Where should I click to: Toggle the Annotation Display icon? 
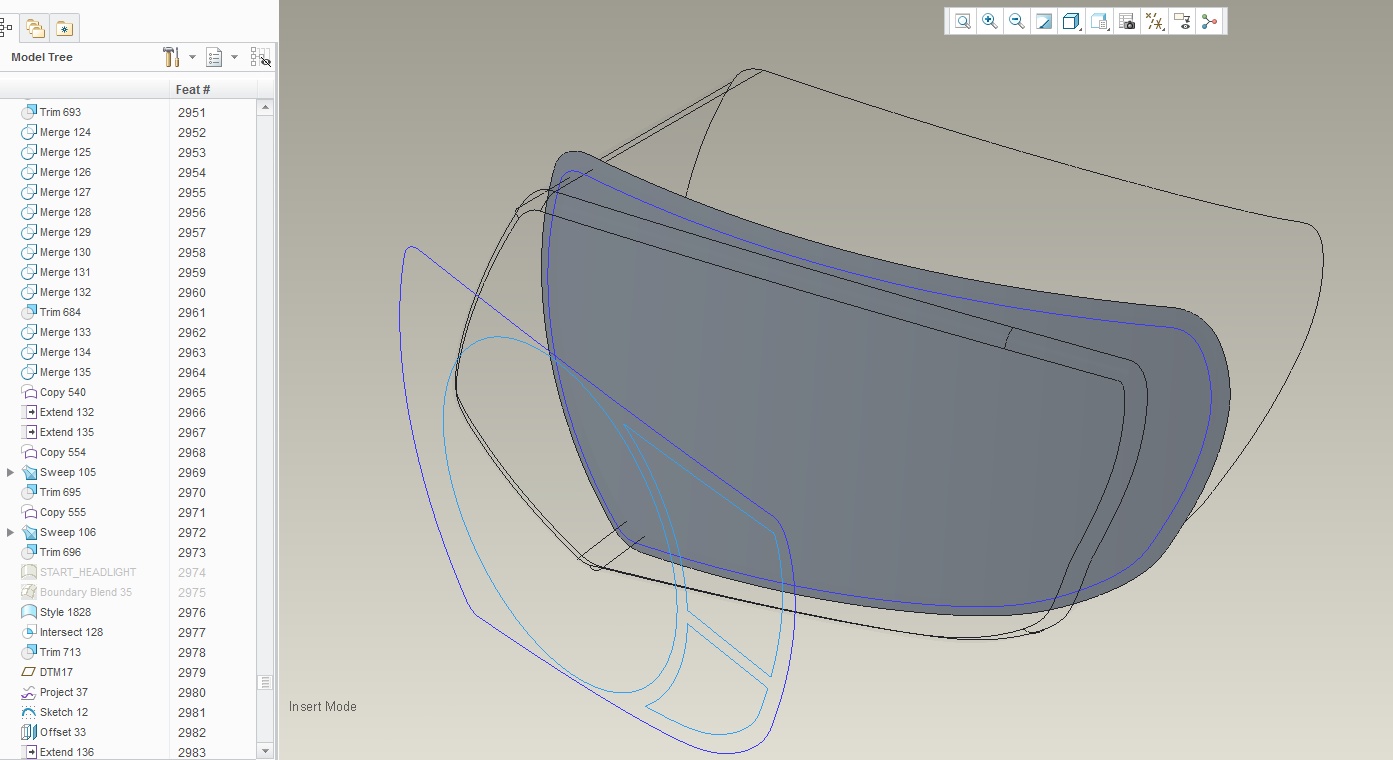click(1182, 21)
